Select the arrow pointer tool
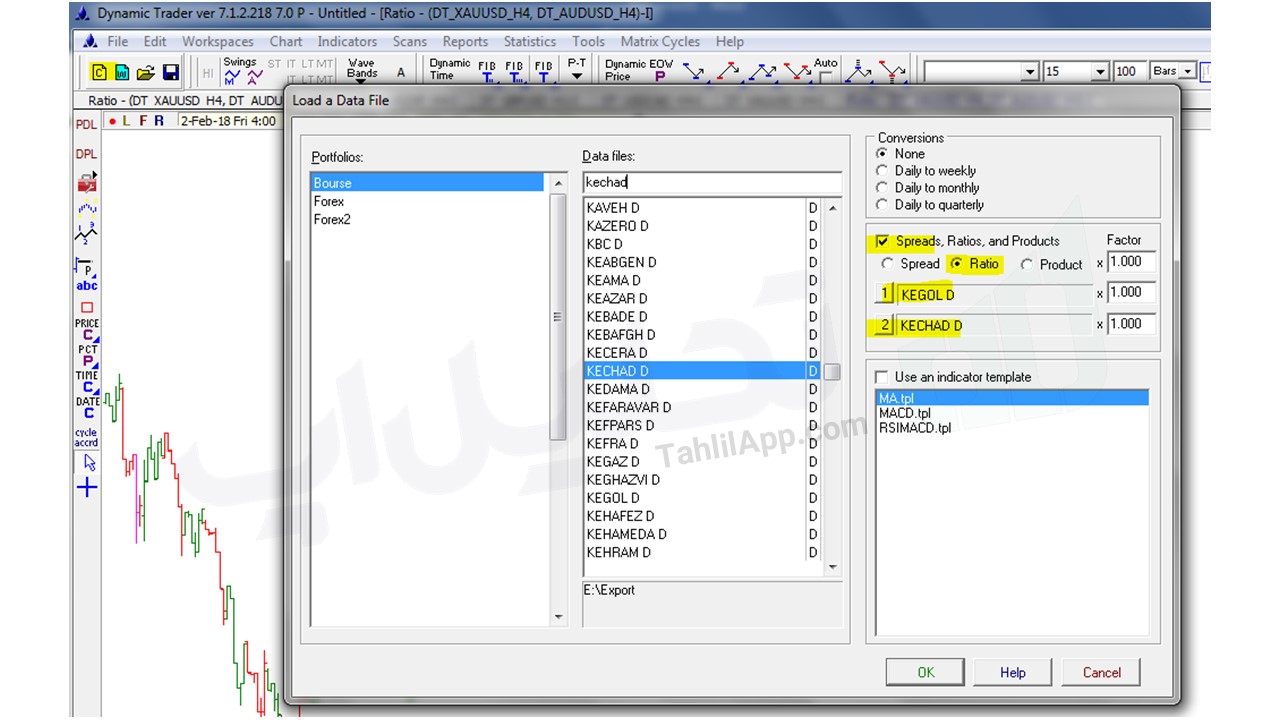Viewport: 1280px width, 720px height. point(88,463)
